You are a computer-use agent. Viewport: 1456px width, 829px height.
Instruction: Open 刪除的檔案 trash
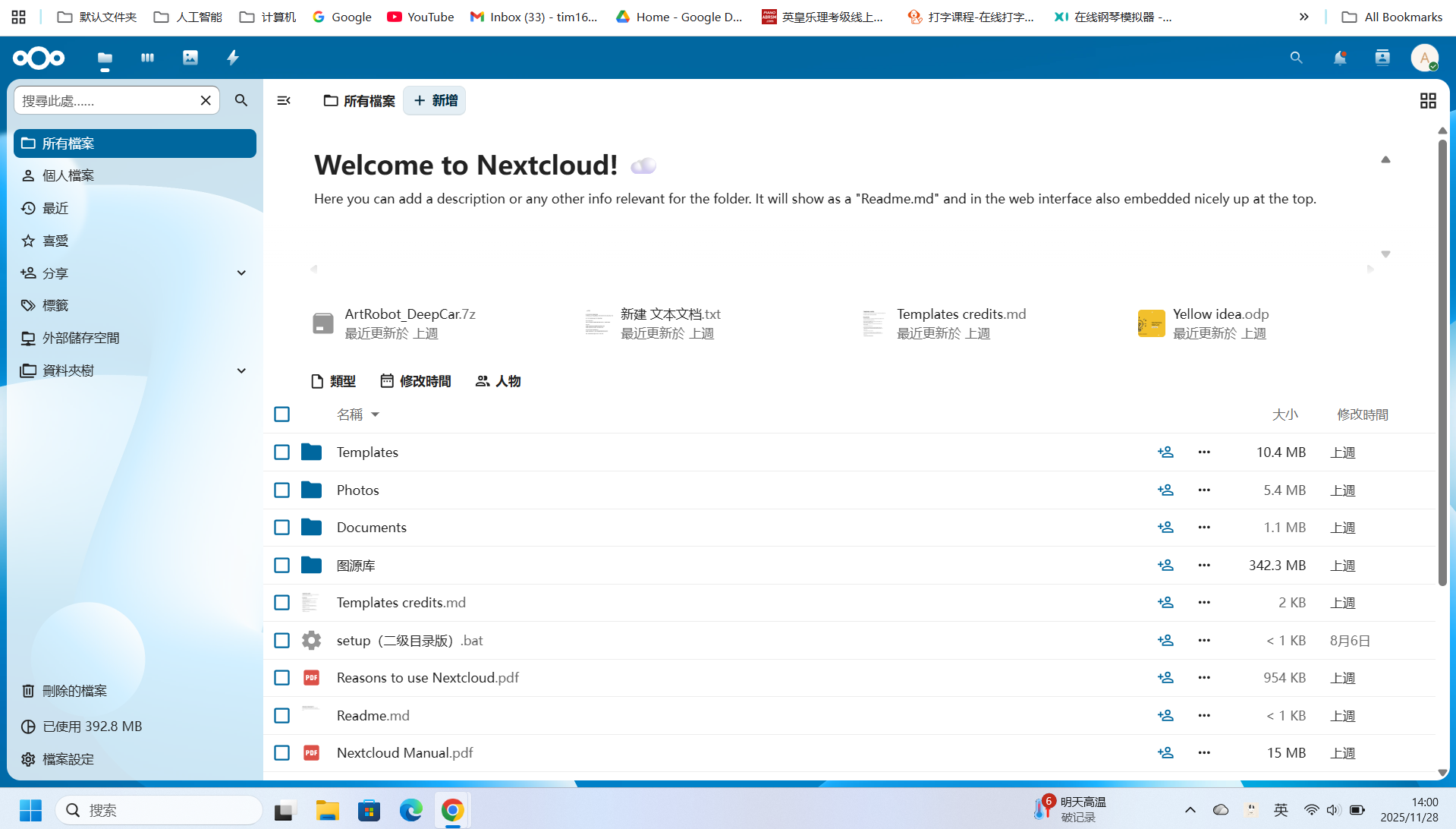[135, 691]
